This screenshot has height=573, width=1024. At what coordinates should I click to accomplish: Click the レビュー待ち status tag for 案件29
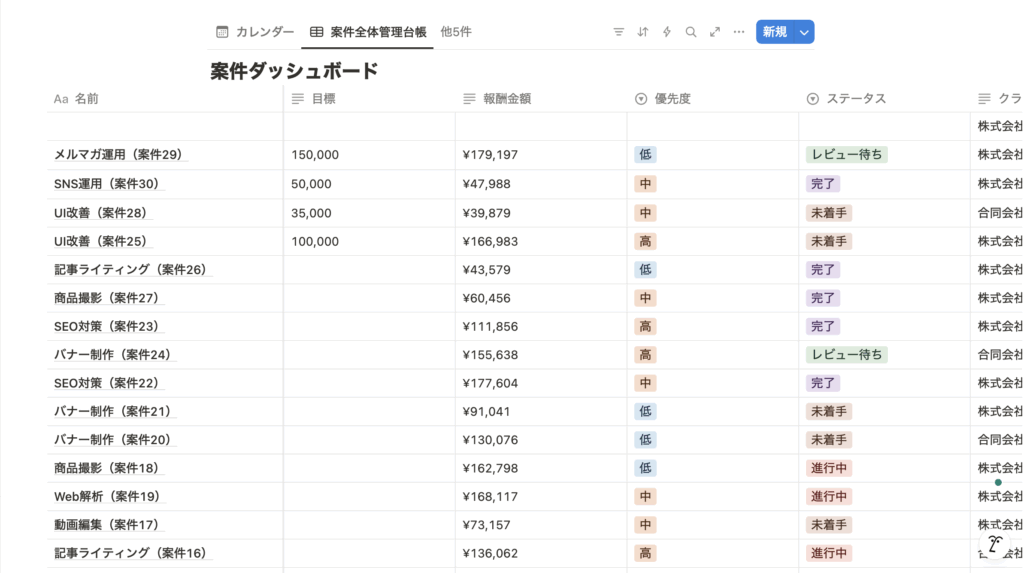pos(846,155)
